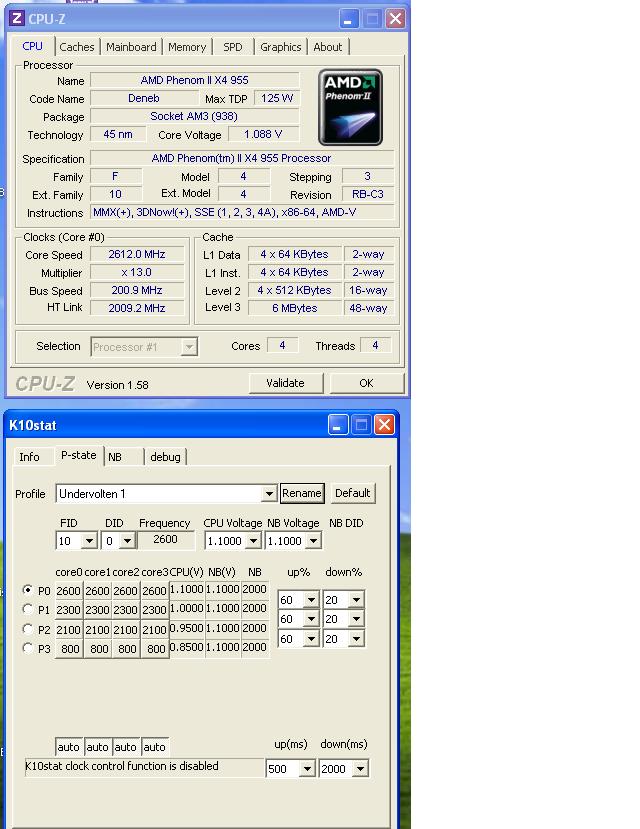Select the P2 radio button
The height and width of the screenshot is (829, 640).
click(28, 629)
